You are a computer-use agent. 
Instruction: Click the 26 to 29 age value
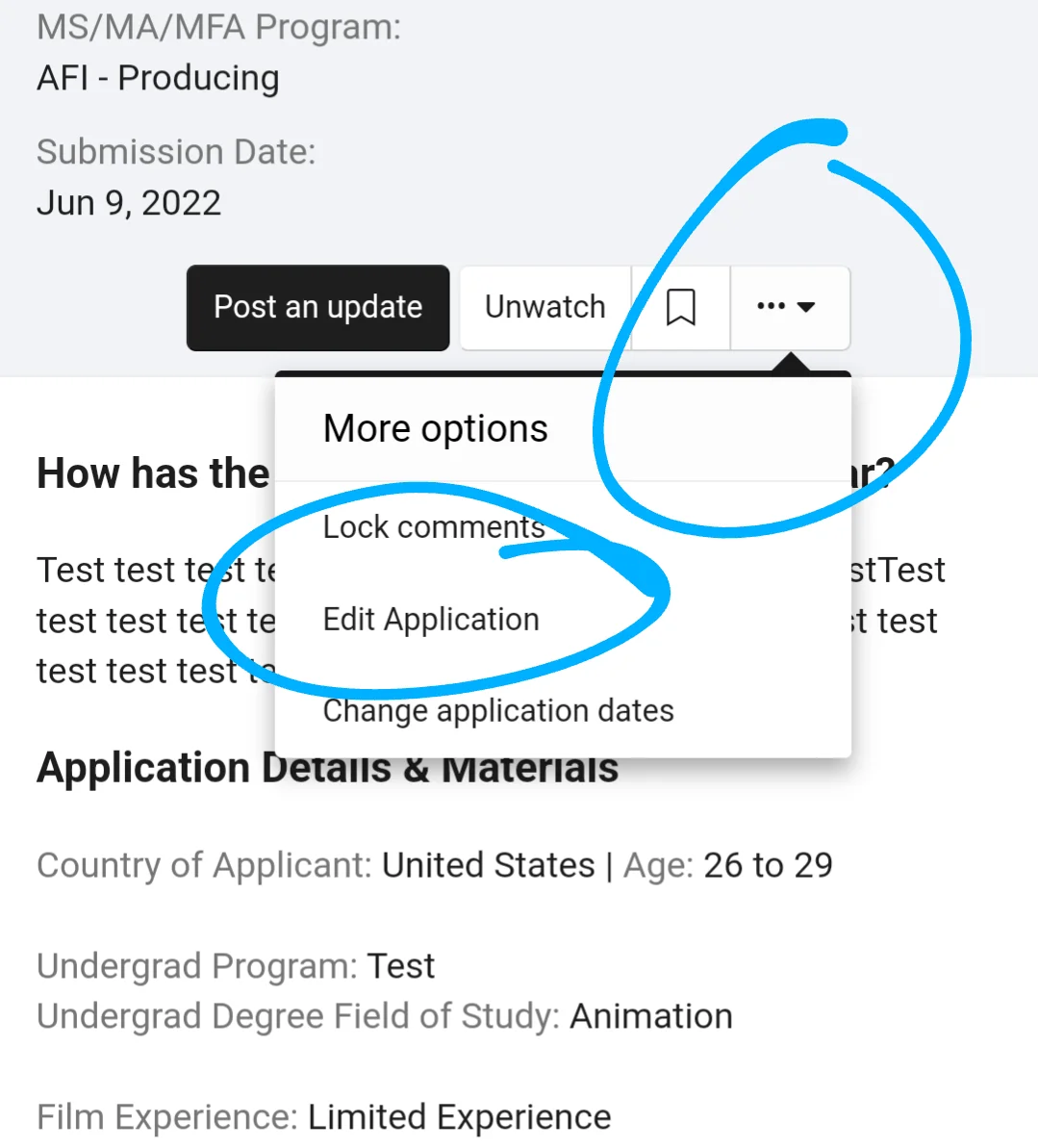(x=769, y=865)
